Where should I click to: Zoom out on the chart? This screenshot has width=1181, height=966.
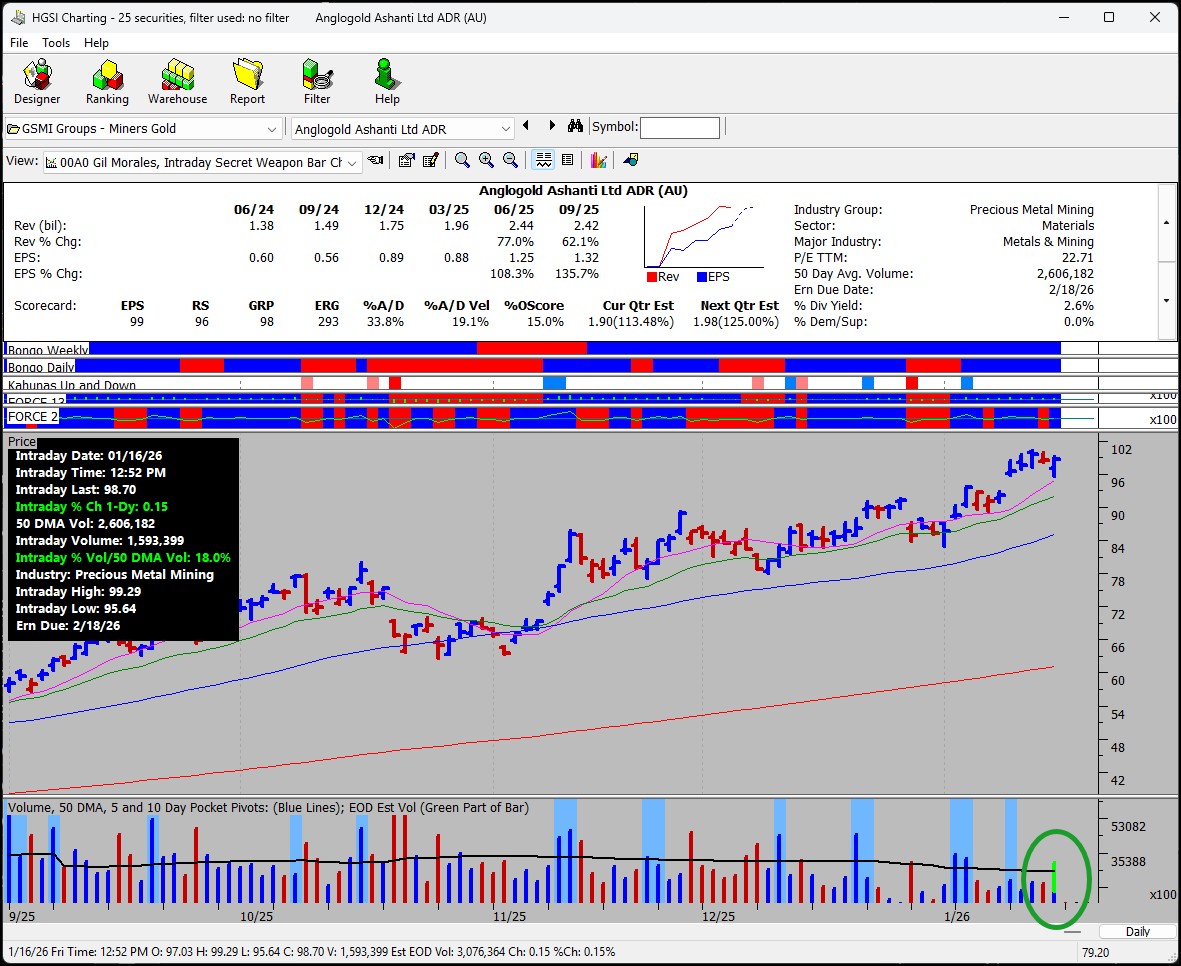(510, 161)
